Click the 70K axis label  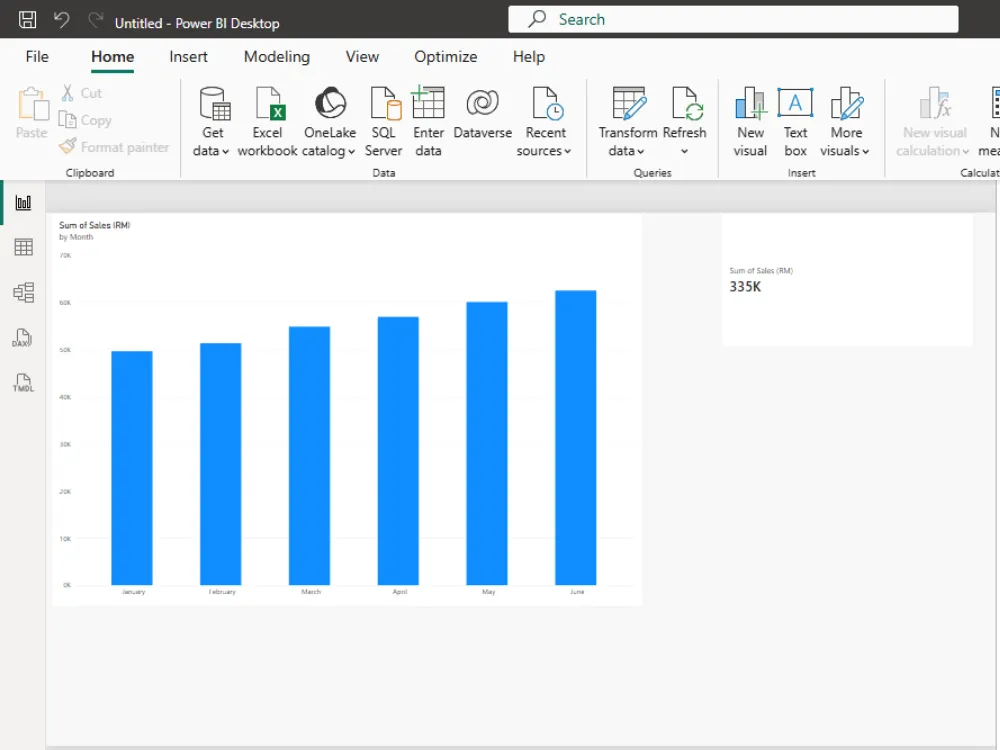point(65,256)
